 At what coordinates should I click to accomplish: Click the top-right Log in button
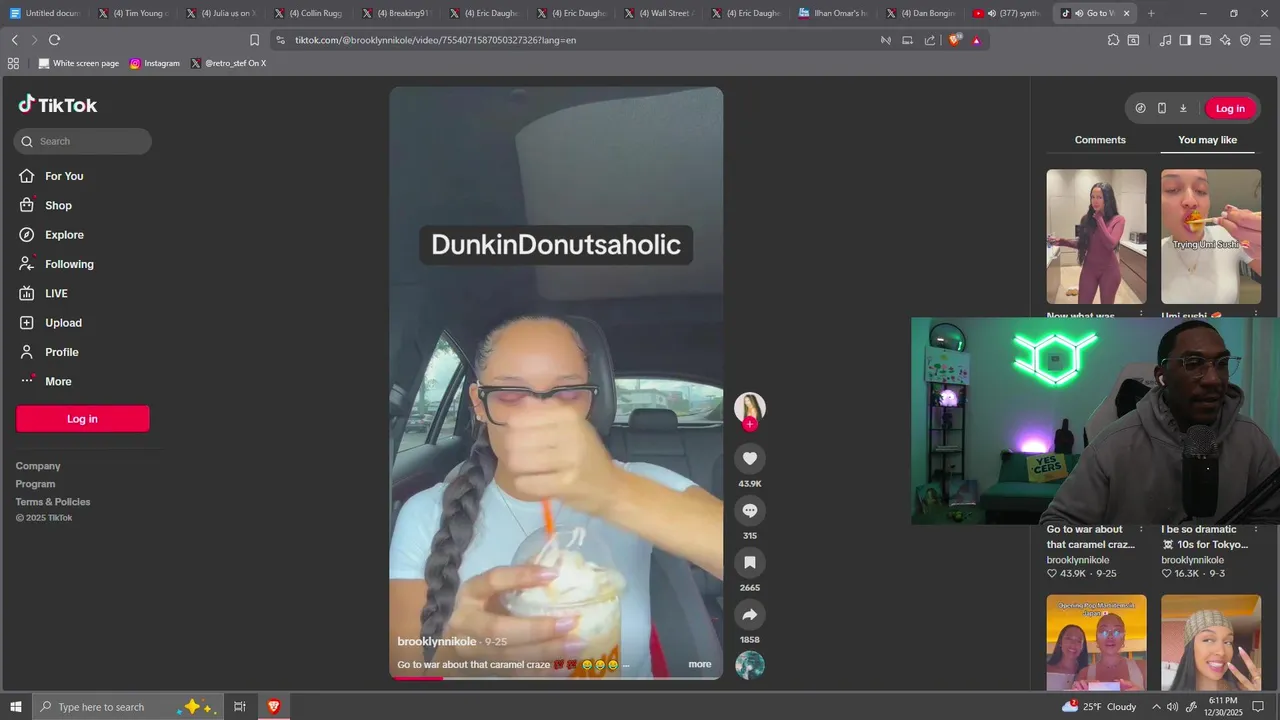click(x=1230, y=108)
